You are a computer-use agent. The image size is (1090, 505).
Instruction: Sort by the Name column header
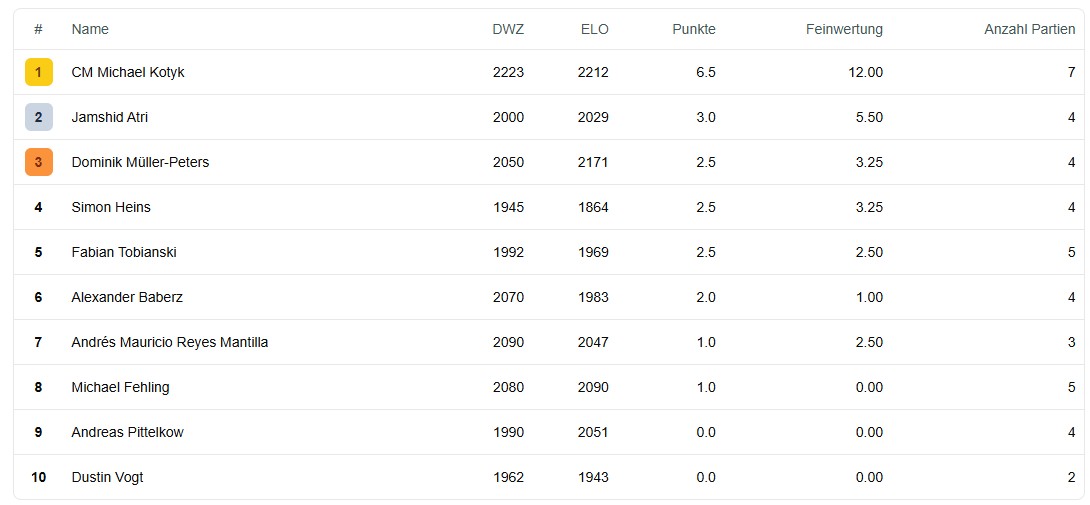point(90,29)
